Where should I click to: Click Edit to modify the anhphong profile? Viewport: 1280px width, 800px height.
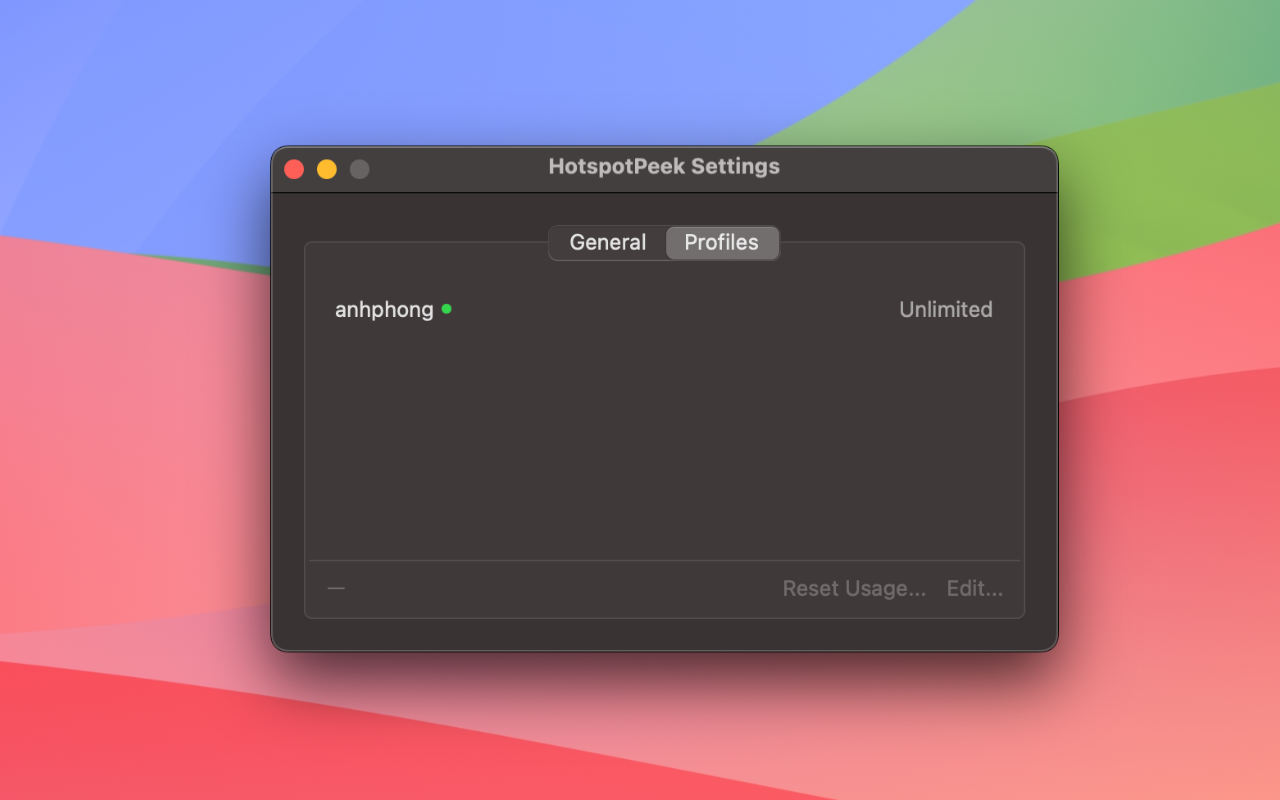pyautogui.click(x=974, y=588)
